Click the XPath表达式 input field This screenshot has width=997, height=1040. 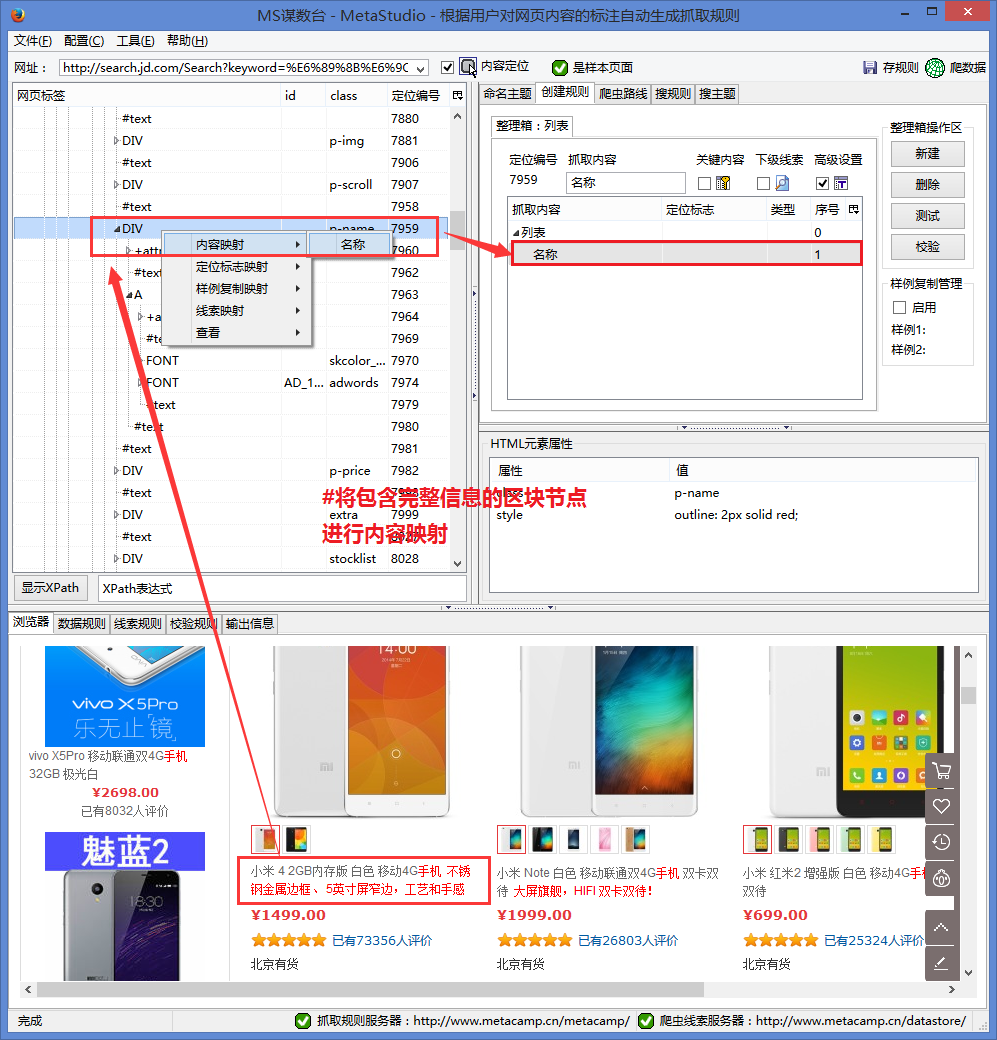[283, 588]
